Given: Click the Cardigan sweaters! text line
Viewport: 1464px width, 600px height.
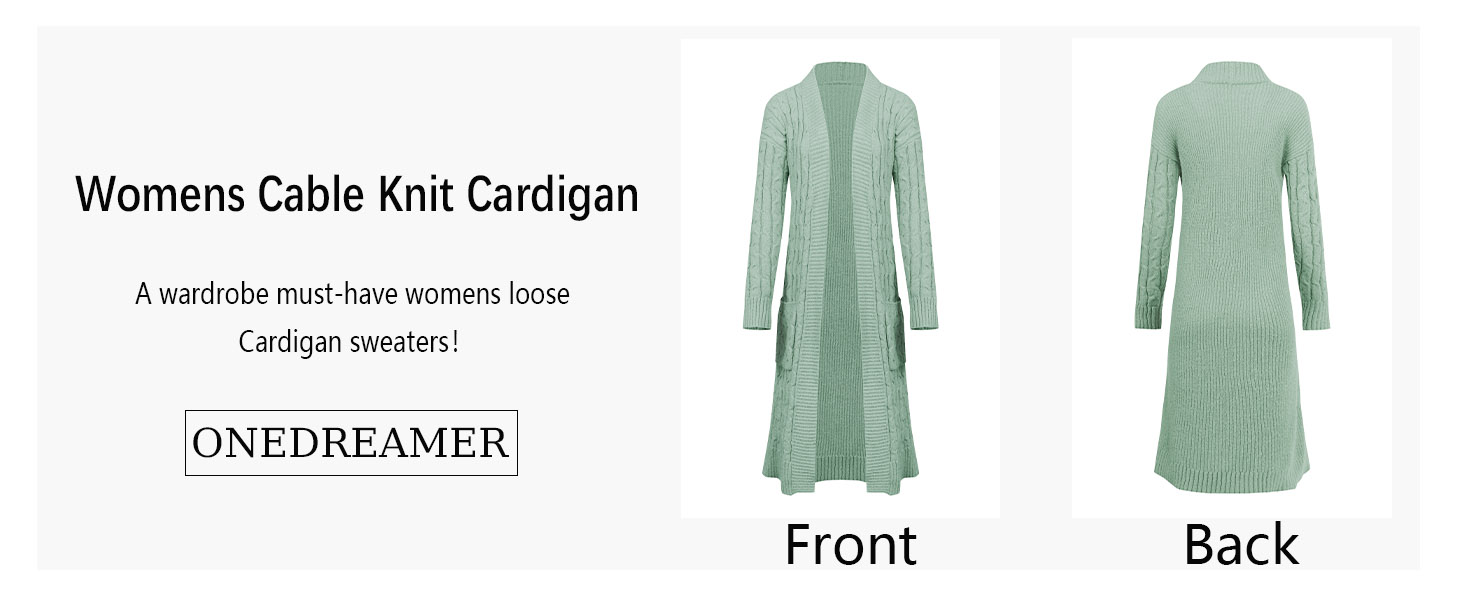Looking at the screenshot, I should (349, 342).
